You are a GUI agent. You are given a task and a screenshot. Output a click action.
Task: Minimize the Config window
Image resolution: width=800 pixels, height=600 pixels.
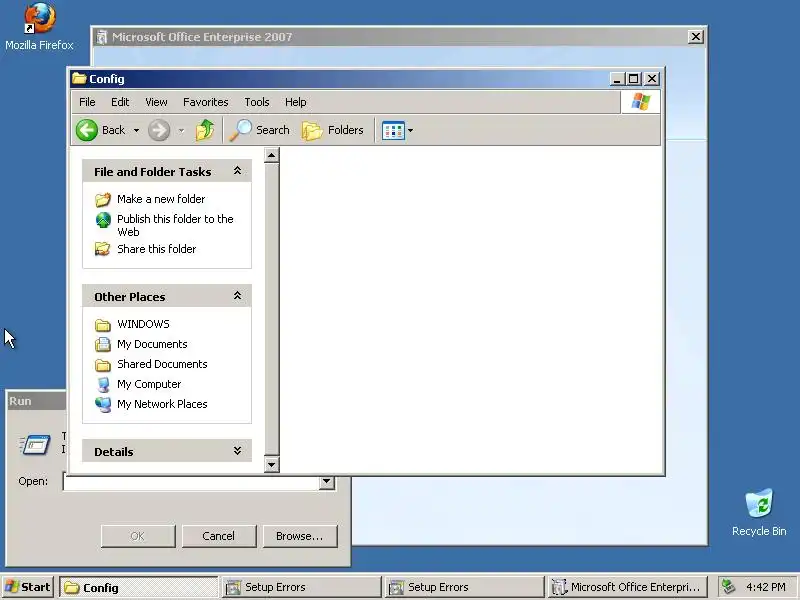tap(617, 79)
